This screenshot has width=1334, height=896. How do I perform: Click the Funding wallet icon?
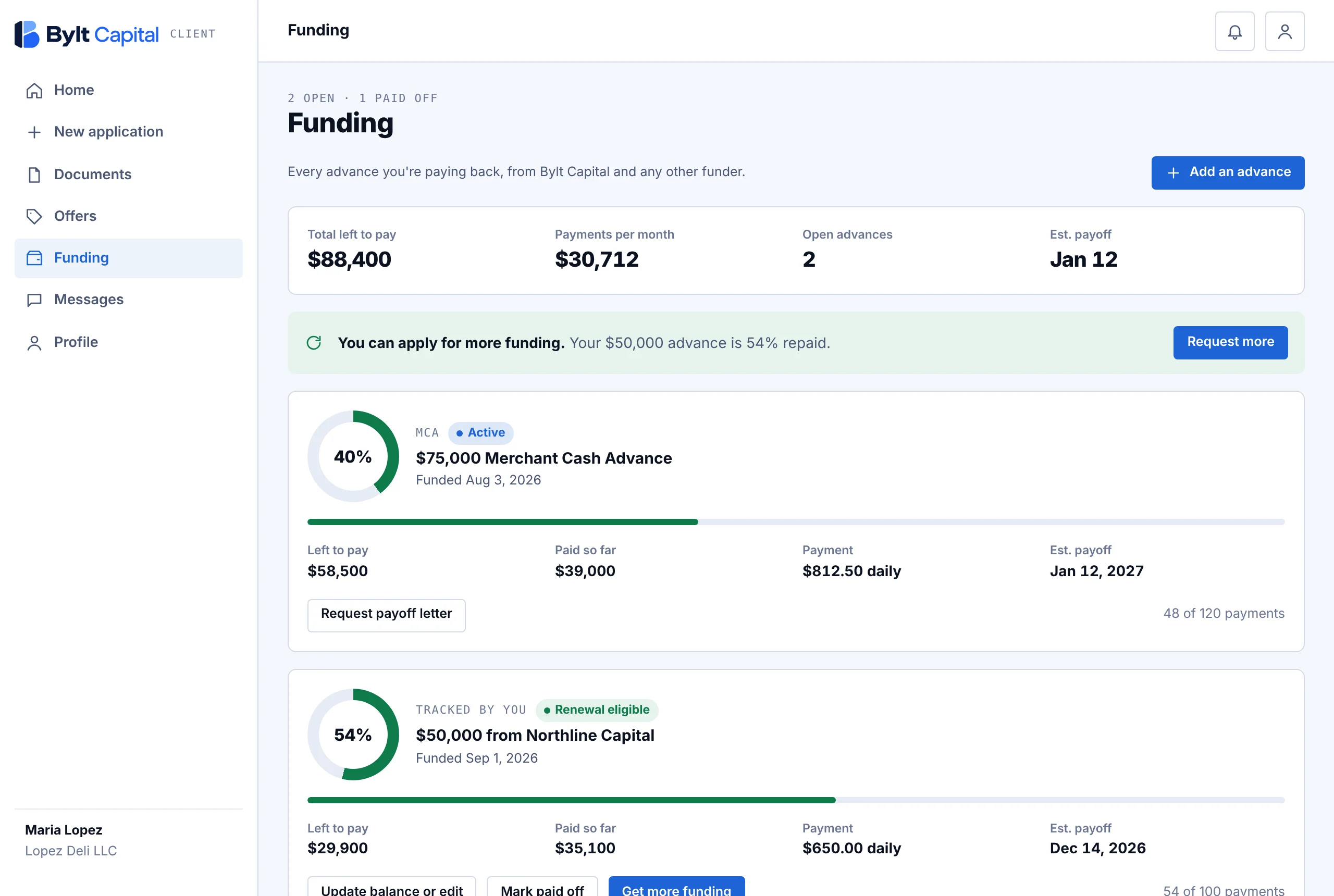click(34, 258)
